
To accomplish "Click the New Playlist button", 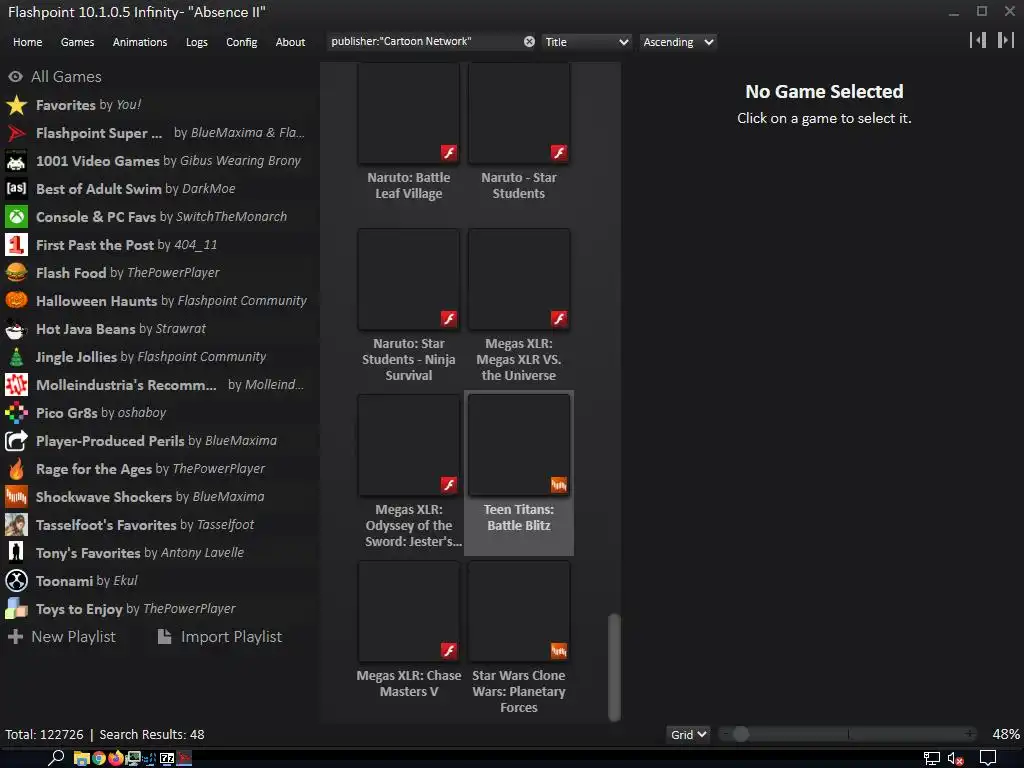I will tap(62, 637).
